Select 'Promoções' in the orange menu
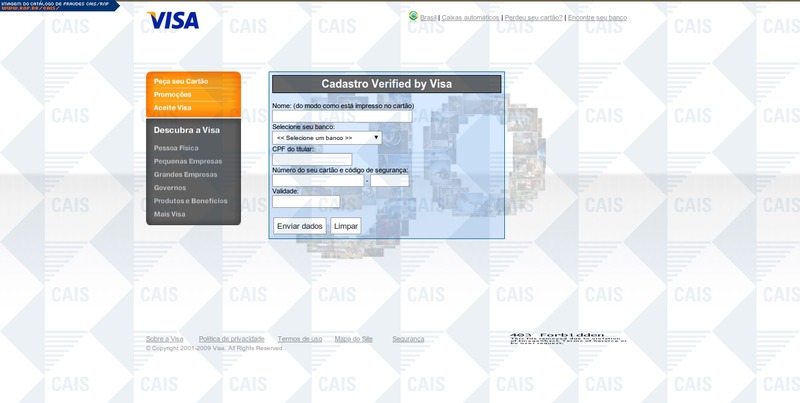Image resolution: width=800 pixels, height=403 pixels. [x=173, y=94]
